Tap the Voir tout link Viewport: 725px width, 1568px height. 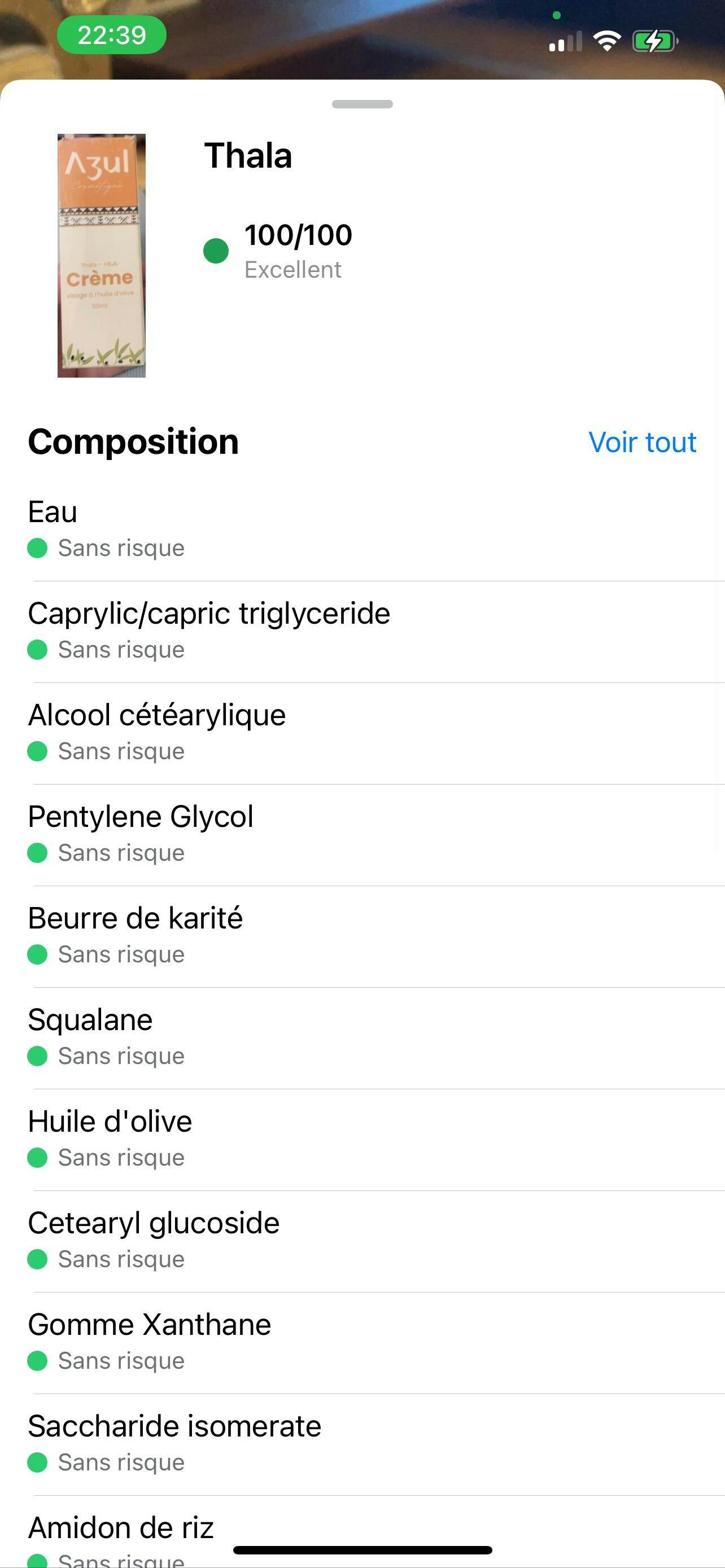[x=641, y=443]
